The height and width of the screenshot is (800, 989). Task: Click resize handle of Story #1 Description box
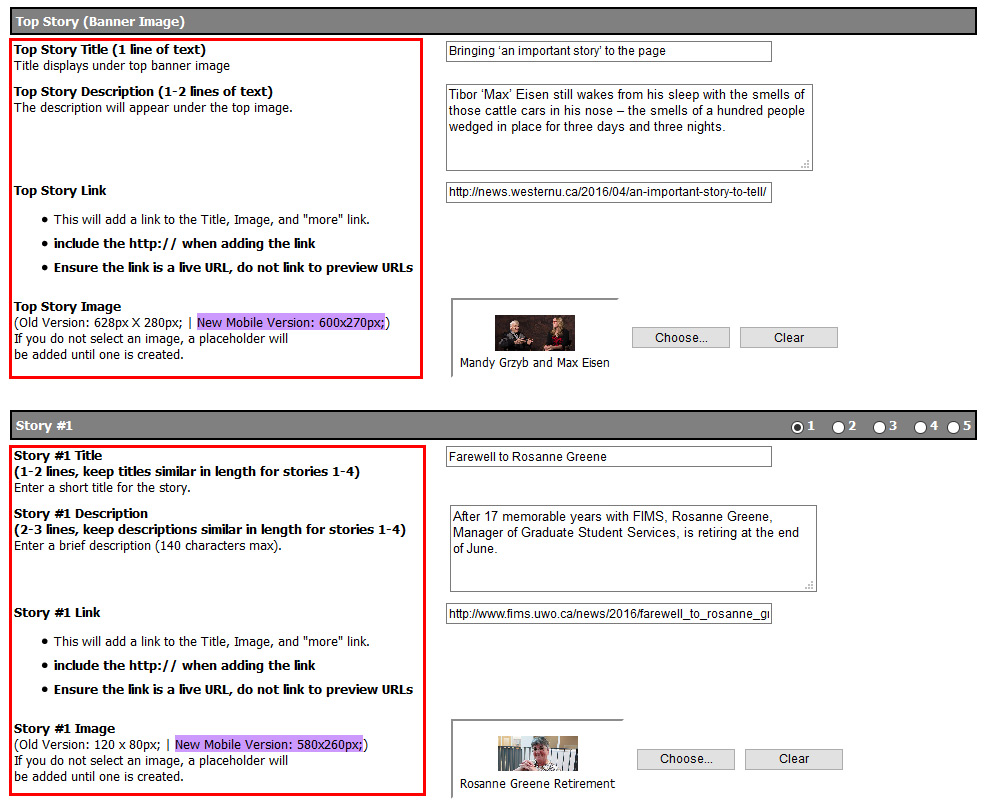pyautogui.click(x=810, y=585)
